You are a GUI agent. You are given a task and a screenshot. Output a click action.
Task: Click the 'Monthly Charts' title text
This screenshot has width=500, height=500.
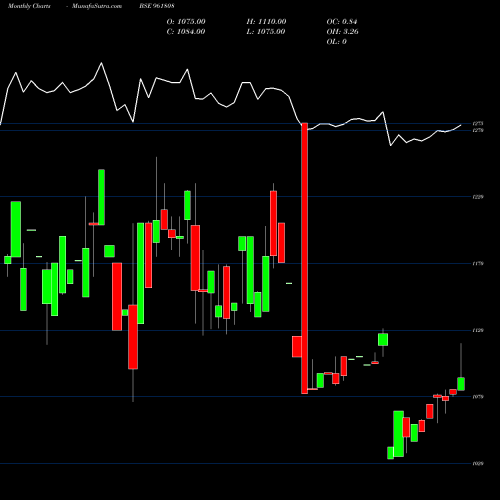29,6
